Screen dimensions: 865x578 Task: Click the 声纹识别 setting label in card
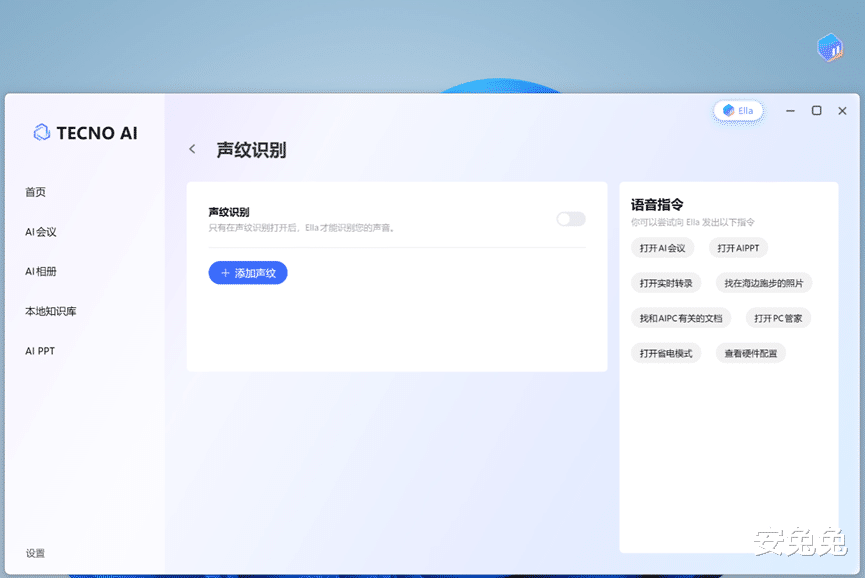tap(229, 212)
